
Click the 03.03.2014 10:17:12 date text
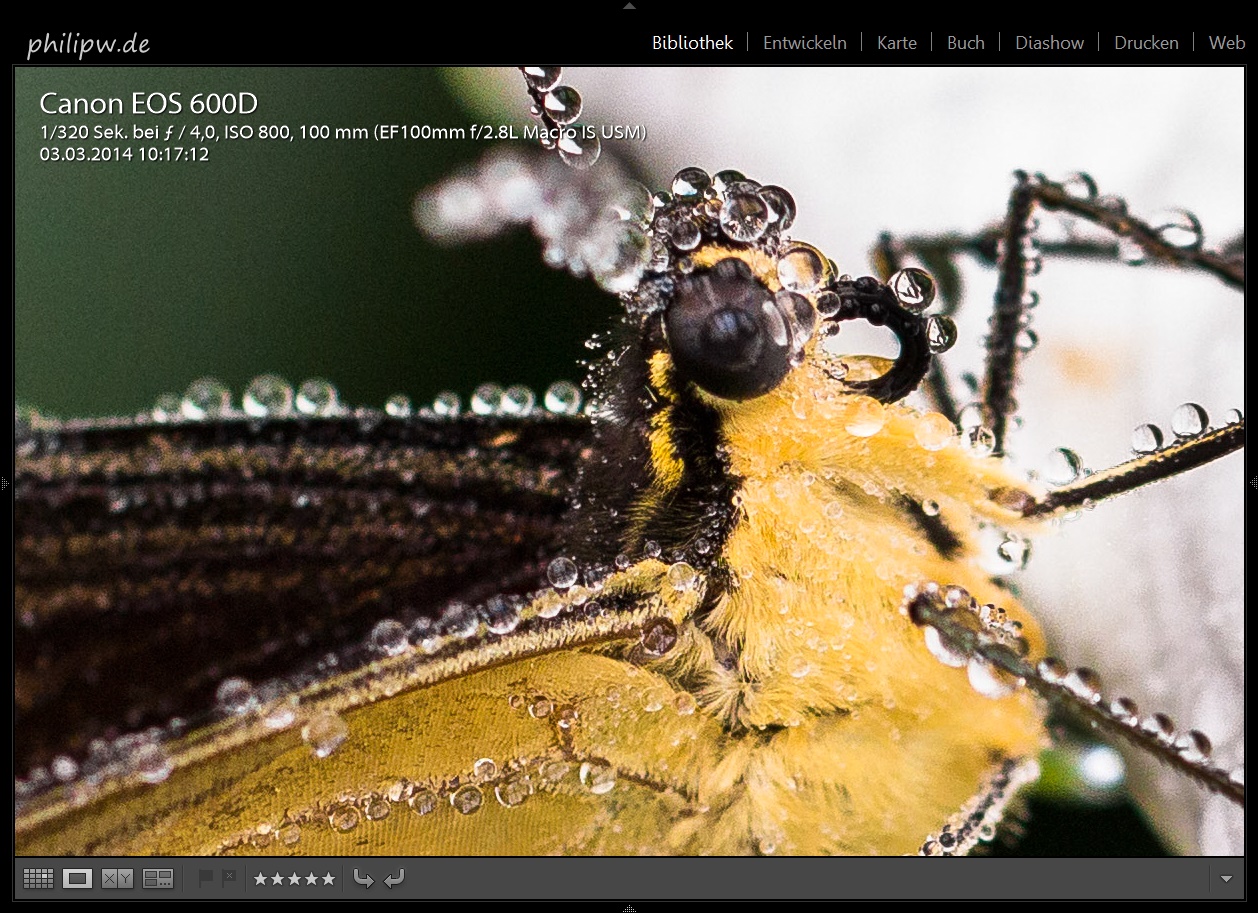[124, 154]
